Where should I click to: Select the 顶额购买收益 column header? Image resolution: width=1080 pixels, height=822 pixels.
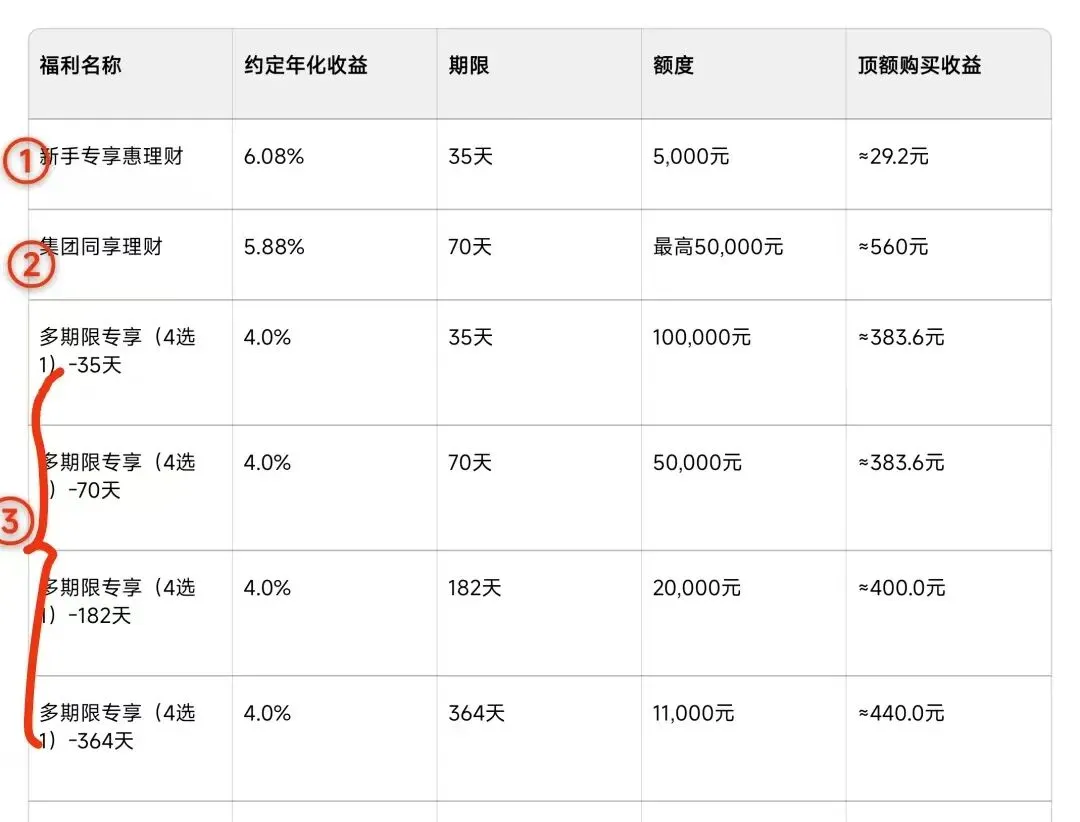[x=919, y=66]
